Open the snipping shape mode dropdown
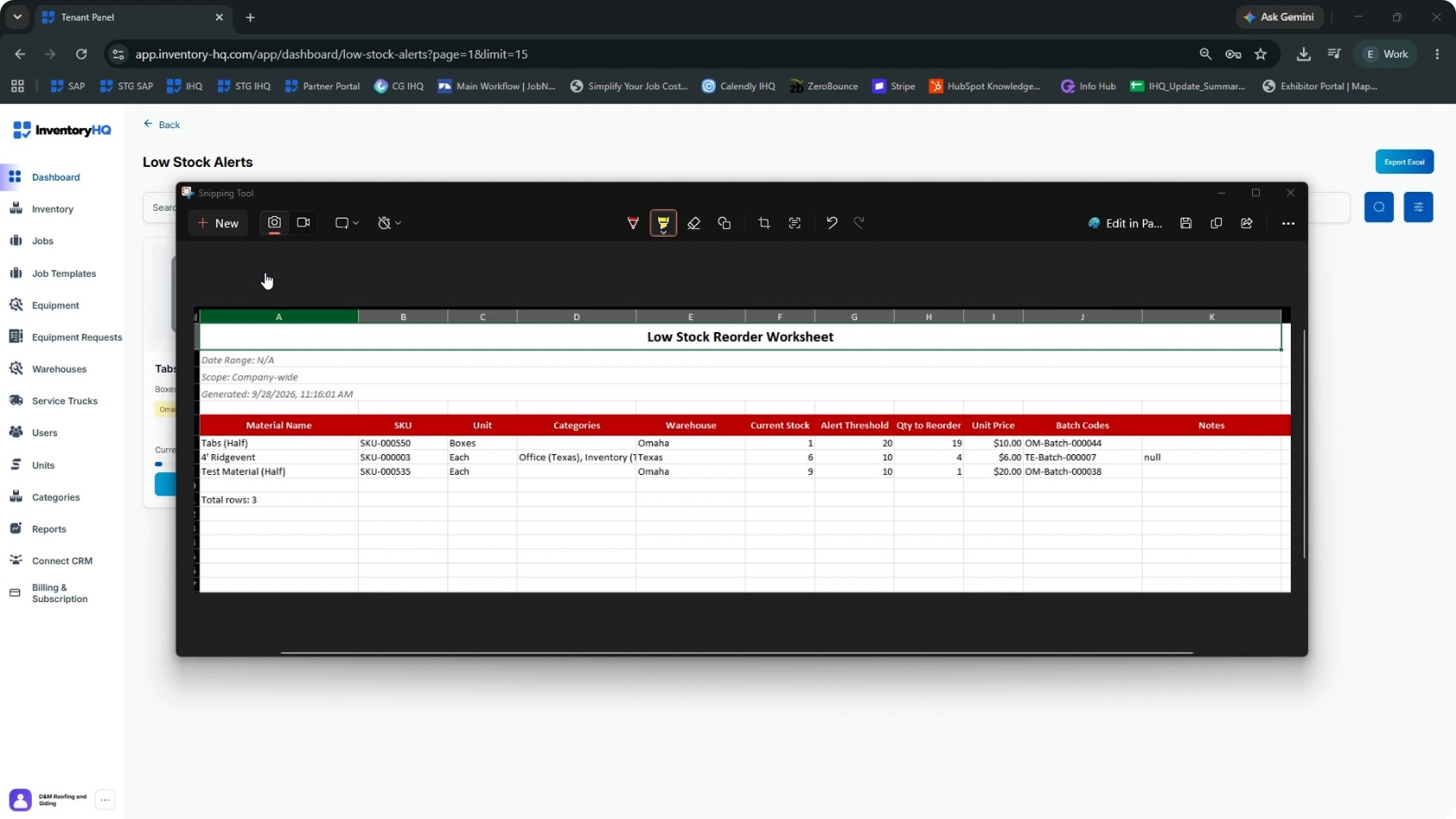1456x819 pixels. tap(347, 223)
